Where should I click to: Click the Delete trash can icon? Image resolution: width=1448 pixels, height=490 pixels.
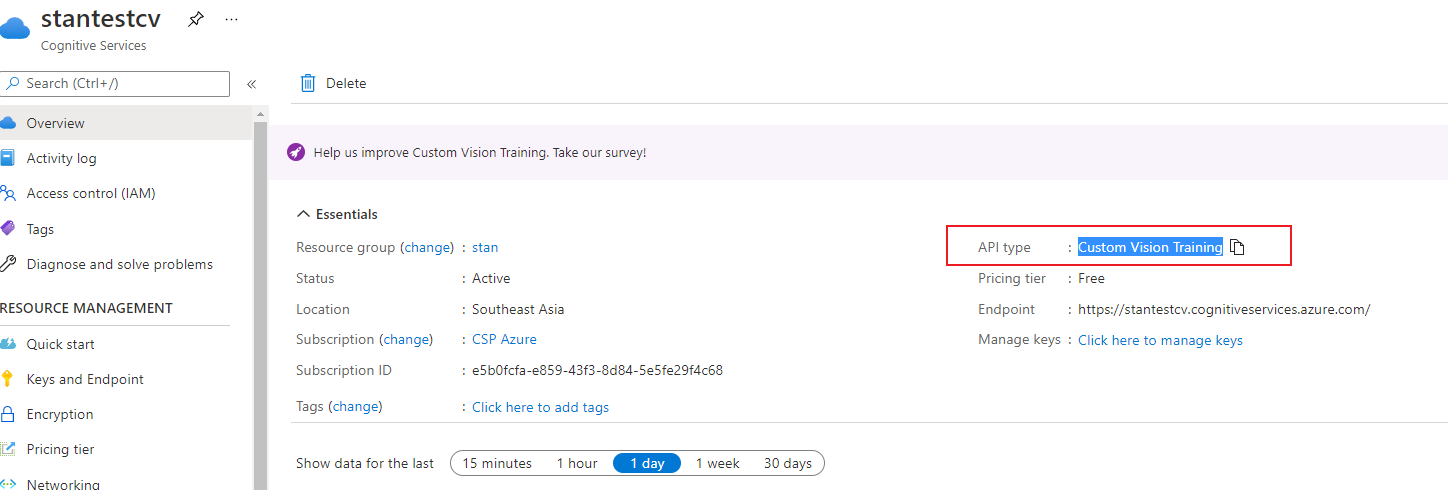308,83
